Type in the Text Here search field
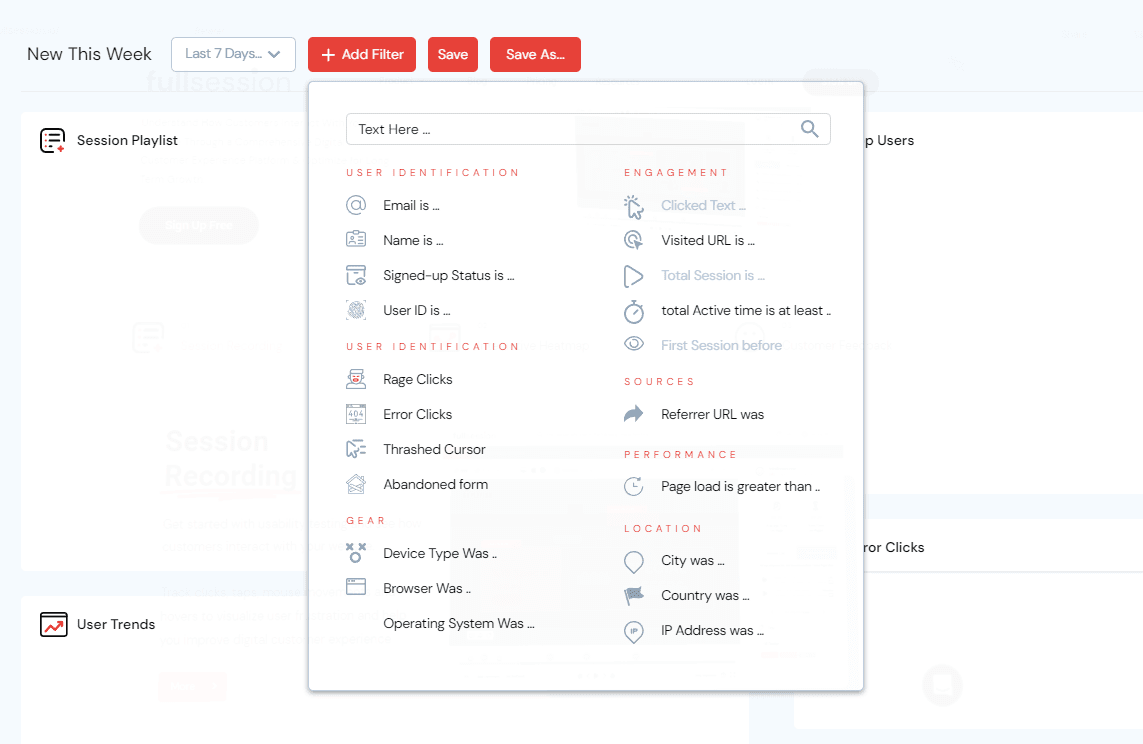Image resolution: width=1143 pixels, height=744 pixels. pyautogui.click(x=570, y=129)
